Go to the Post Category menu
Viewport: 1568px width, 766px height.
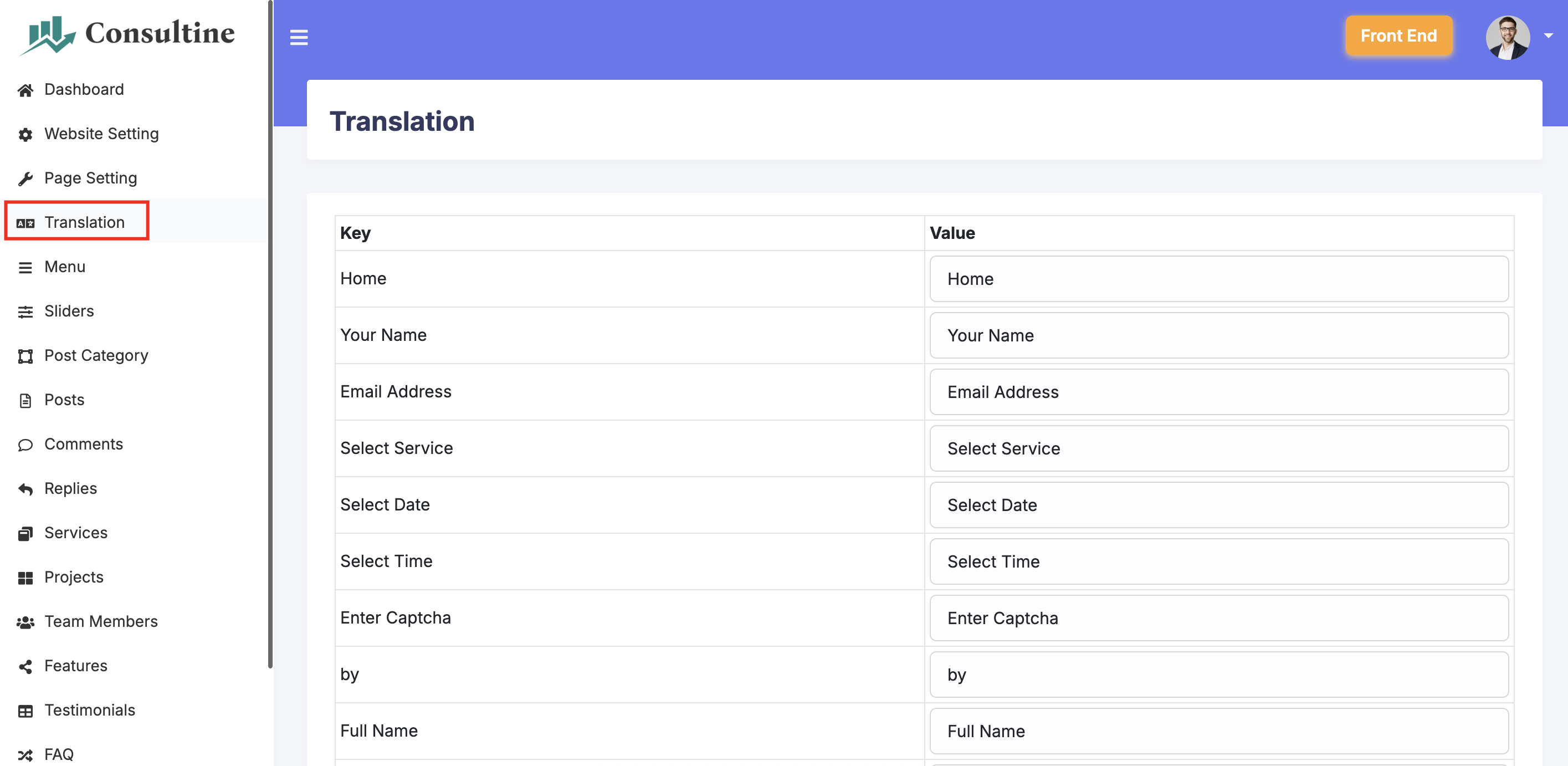pyautogui.click(x=96, y=356)
